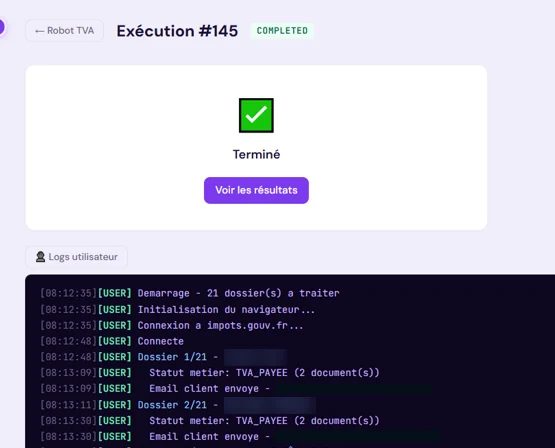Go back to Robot TVA
Screen dimensions: 555x448
coord(64,31)
